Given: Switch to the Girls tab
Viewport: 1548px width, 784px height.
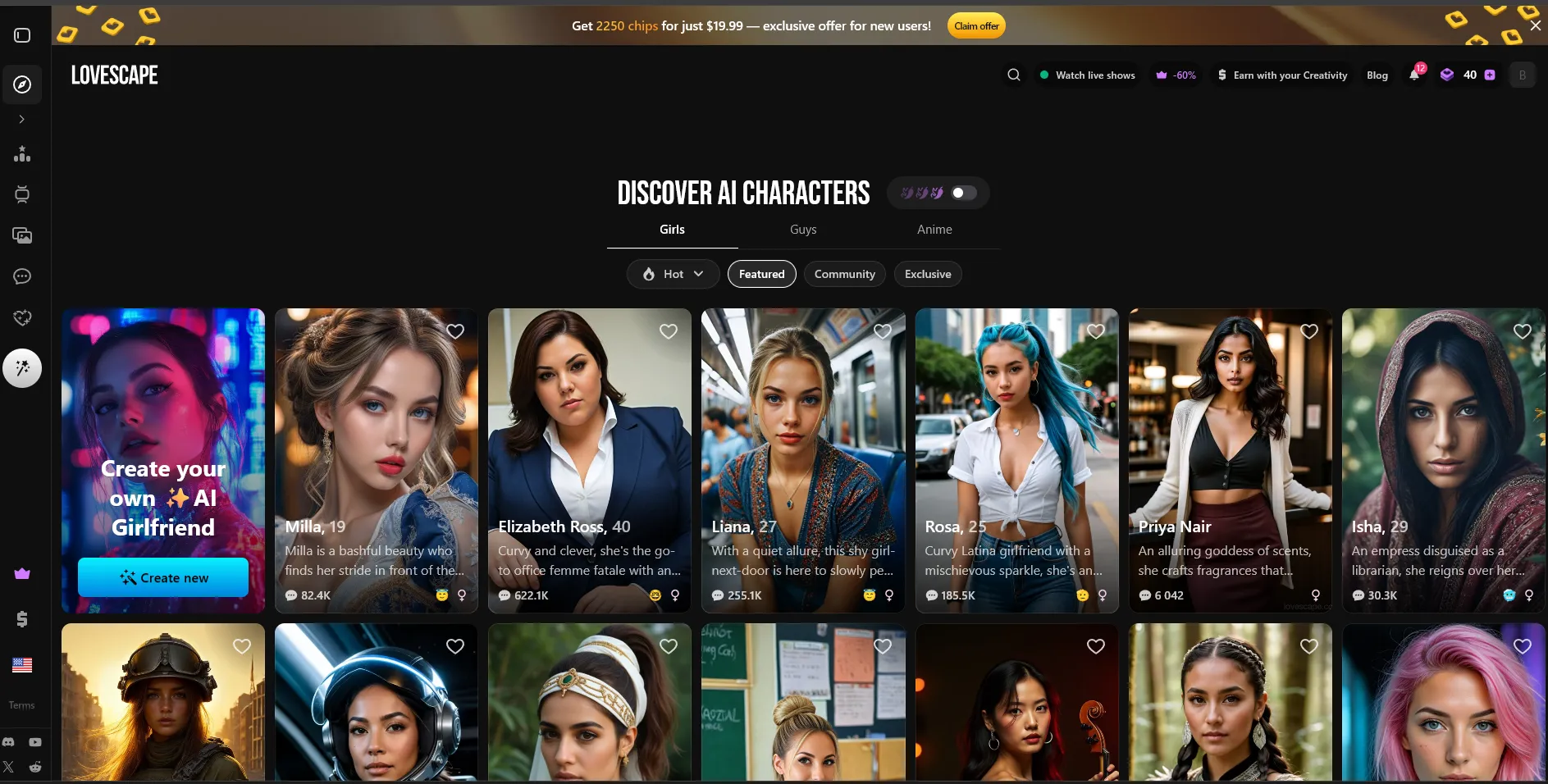Looking at the screenshot, I should 672,230.
